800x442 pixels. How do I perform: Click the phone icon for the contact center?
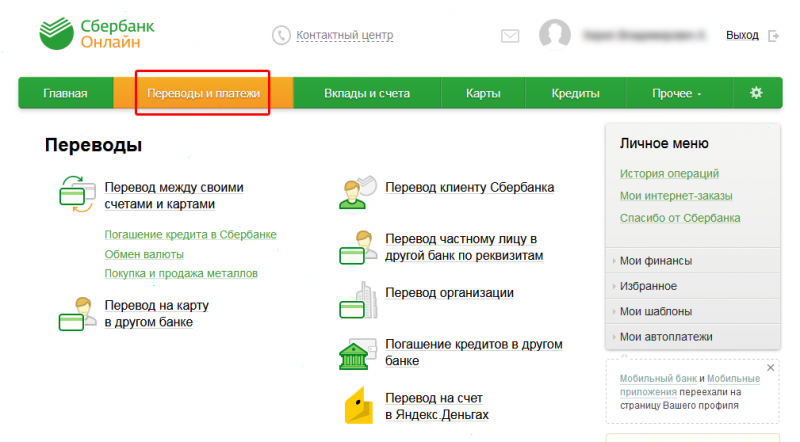(281, 35)
